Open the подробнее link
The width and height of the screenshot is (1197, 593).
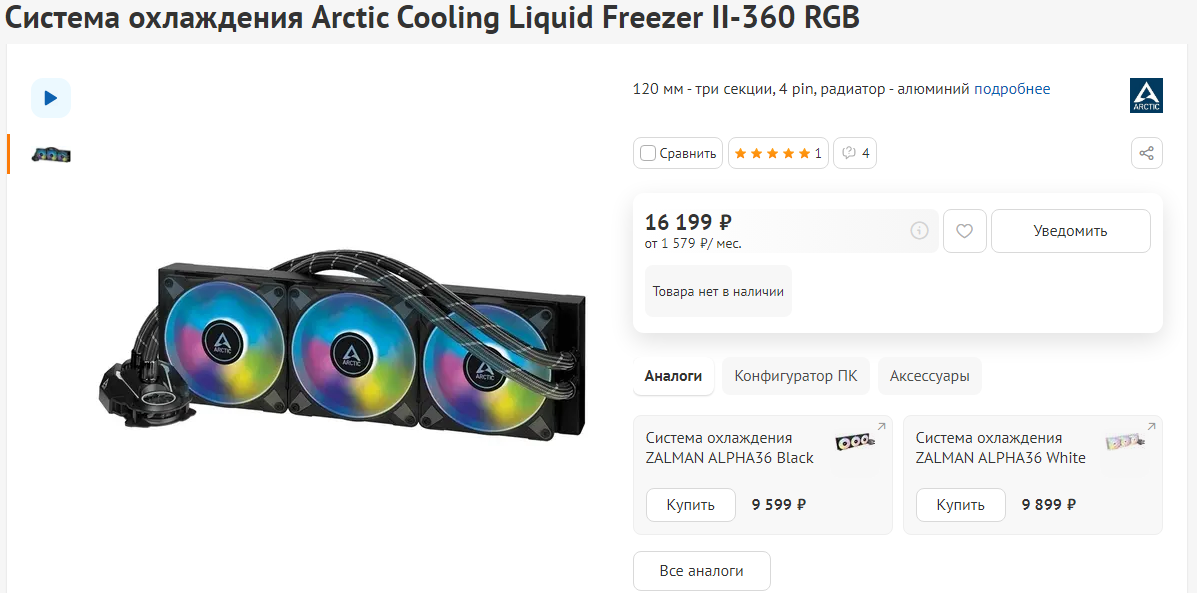click(x=1012, y=89)
